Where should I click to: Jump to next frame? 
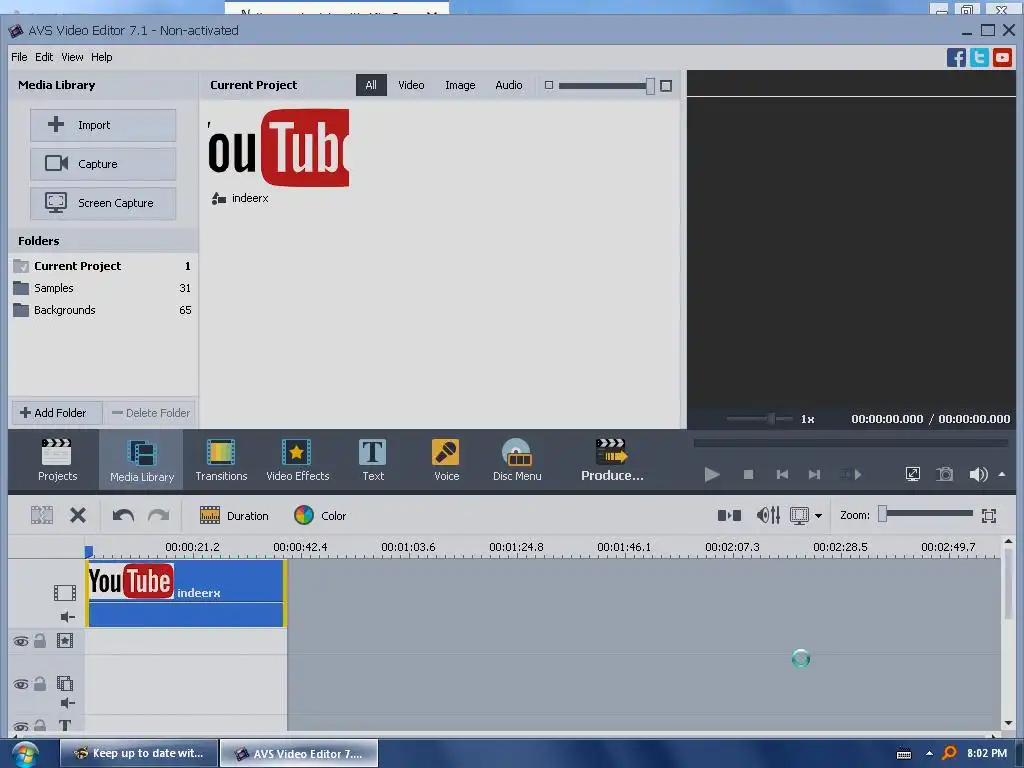click(x=814, y=475)
